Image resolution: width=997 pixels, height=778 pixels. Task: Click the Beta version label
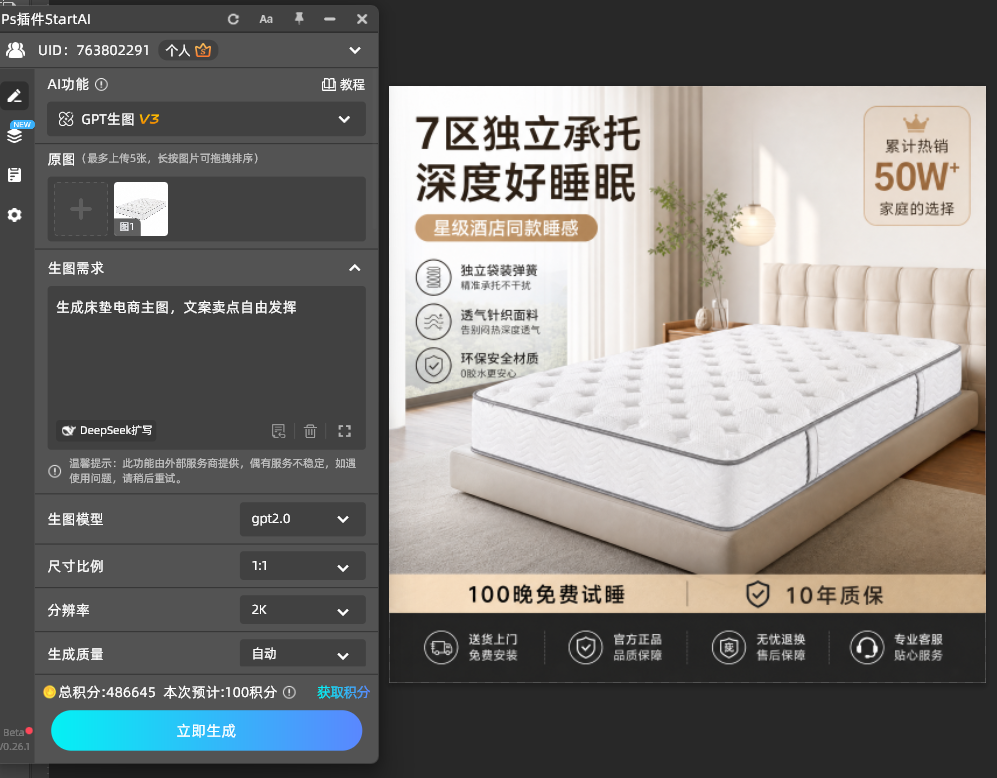[x=13, y=732]
